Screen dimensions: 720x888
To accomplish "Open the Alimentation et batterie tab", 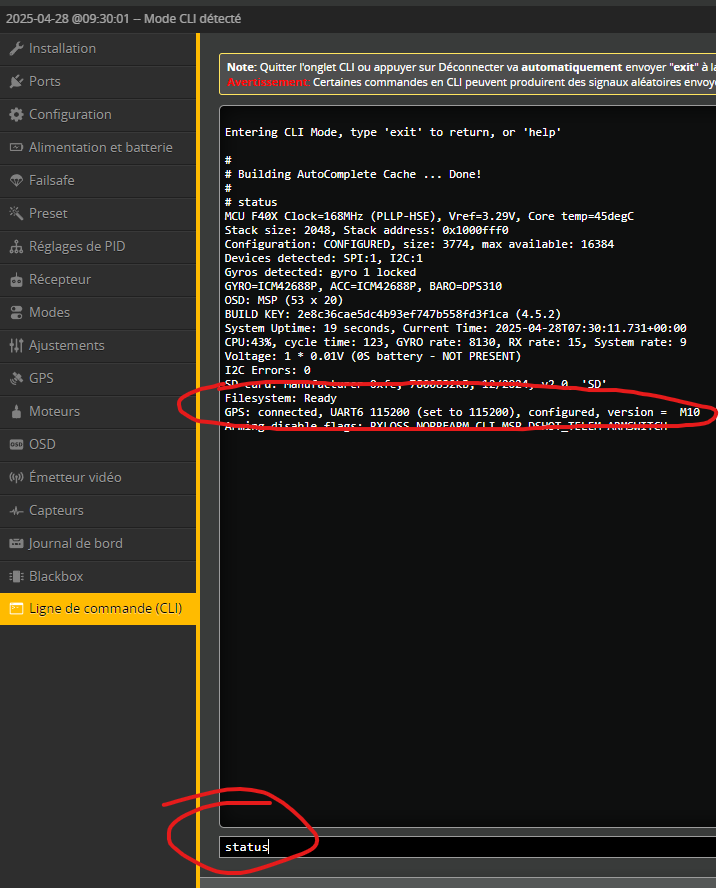I will (100, 148).
